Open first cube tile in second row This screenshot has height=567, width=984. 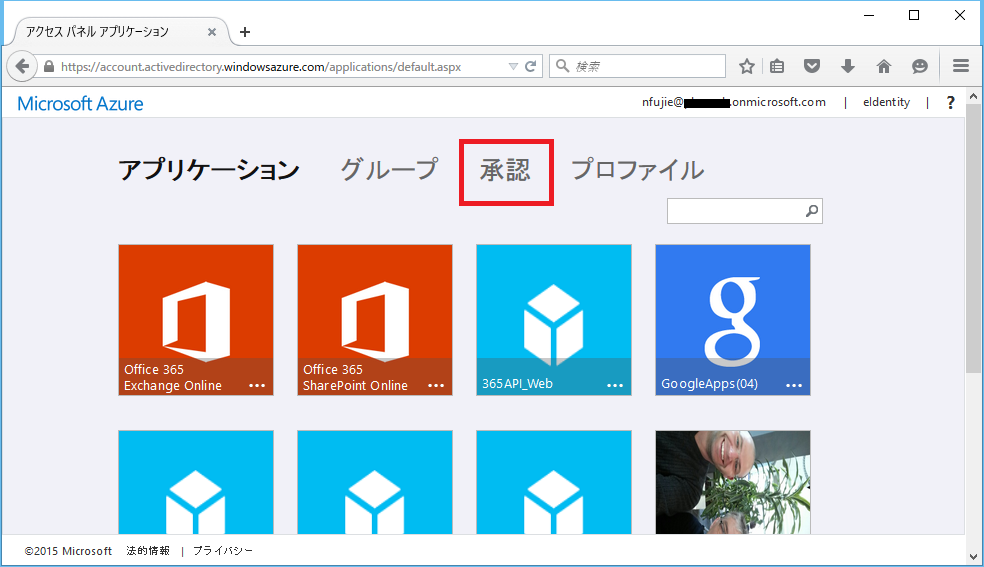point(196,482)
